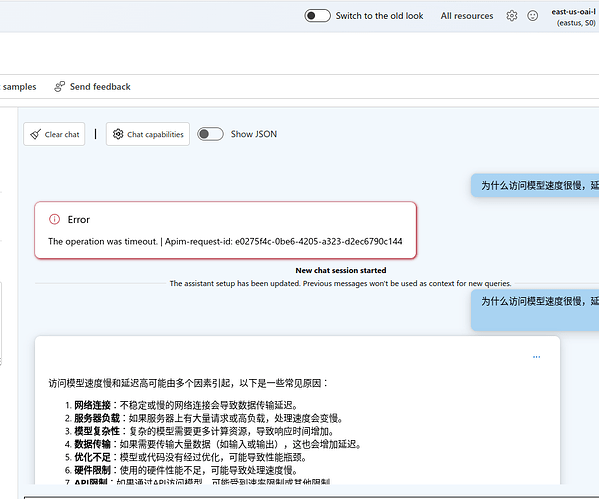Image resolution: width=599 pixels, height=499 pixels.
Task: Click the Send feedback person icon
Action: pos(59,87)
